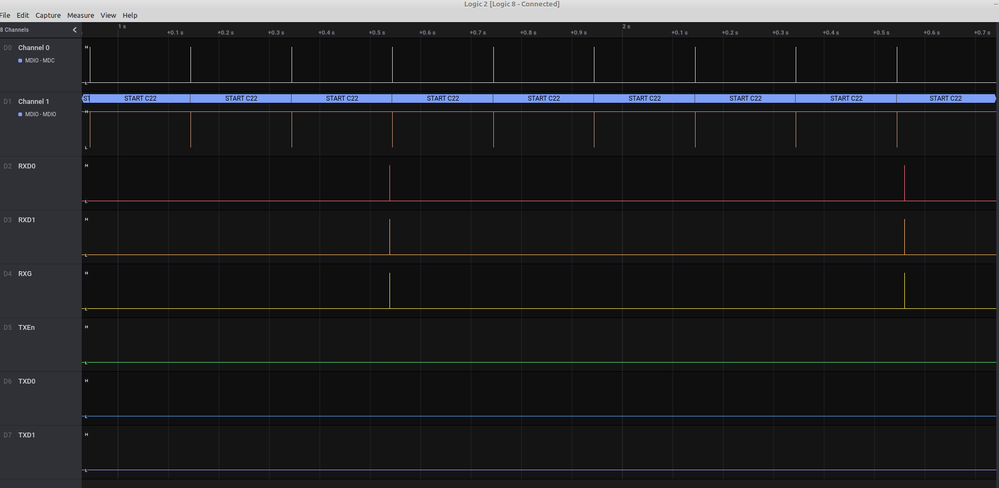Select the Channel 0 label
Image resolution: width=999 pixels, height=488 pixels.
coord(34,48)
